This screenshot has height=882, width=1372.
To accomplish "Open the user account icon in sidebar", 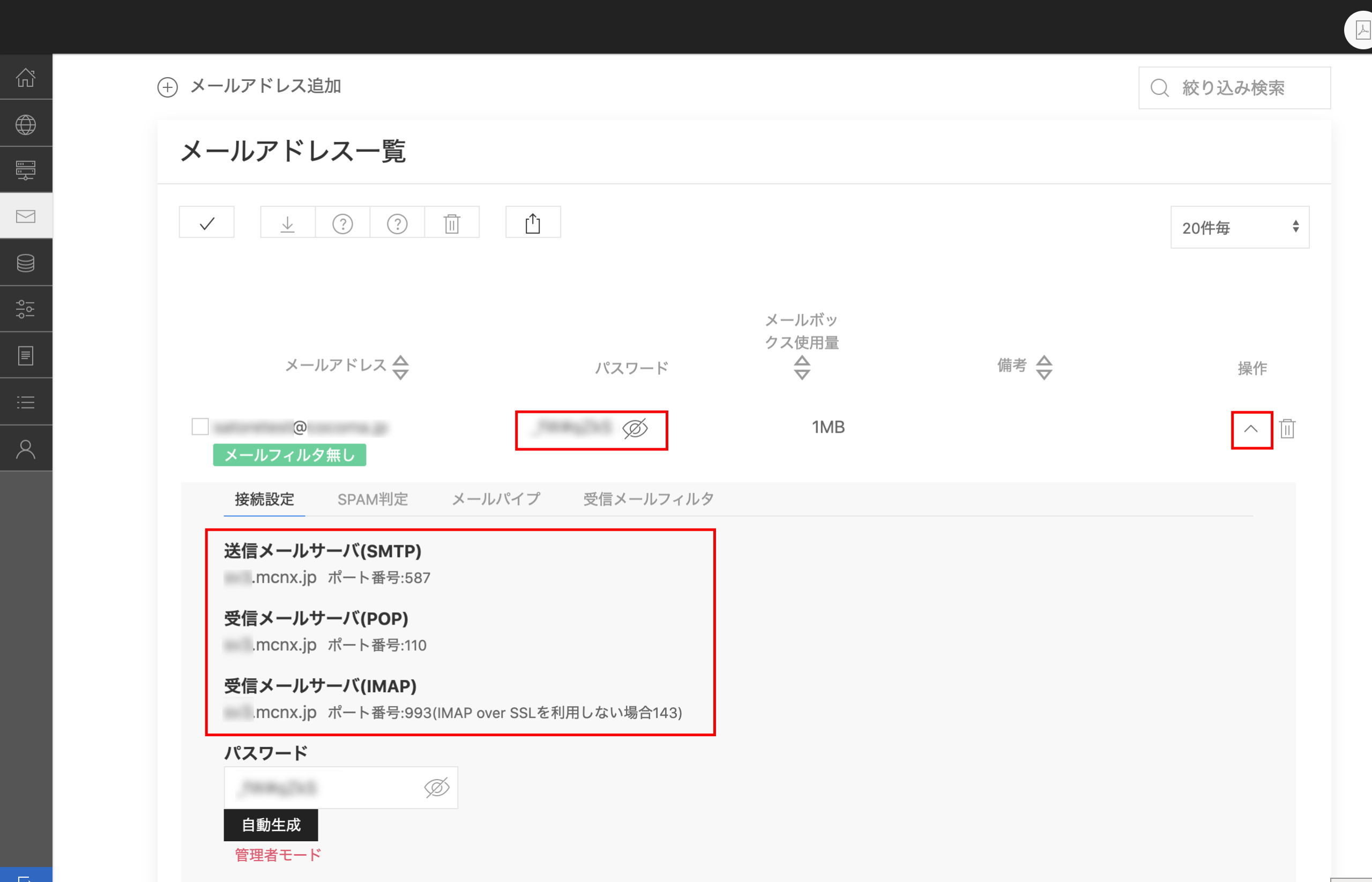I will tap(26, 449).
